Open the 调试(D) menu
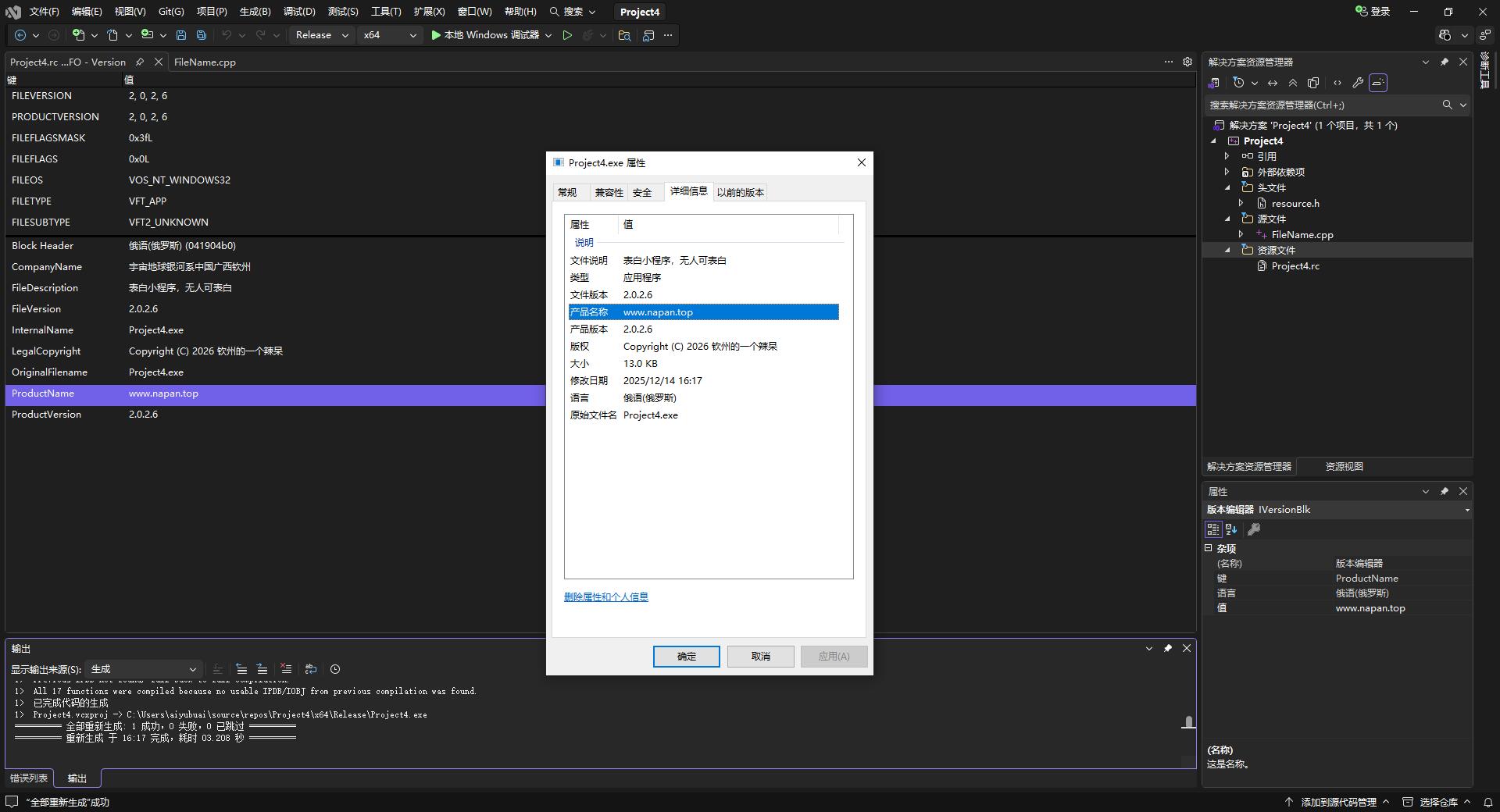Image resolution: width=1500 pixels, height=812 pixels. point(299,12)
